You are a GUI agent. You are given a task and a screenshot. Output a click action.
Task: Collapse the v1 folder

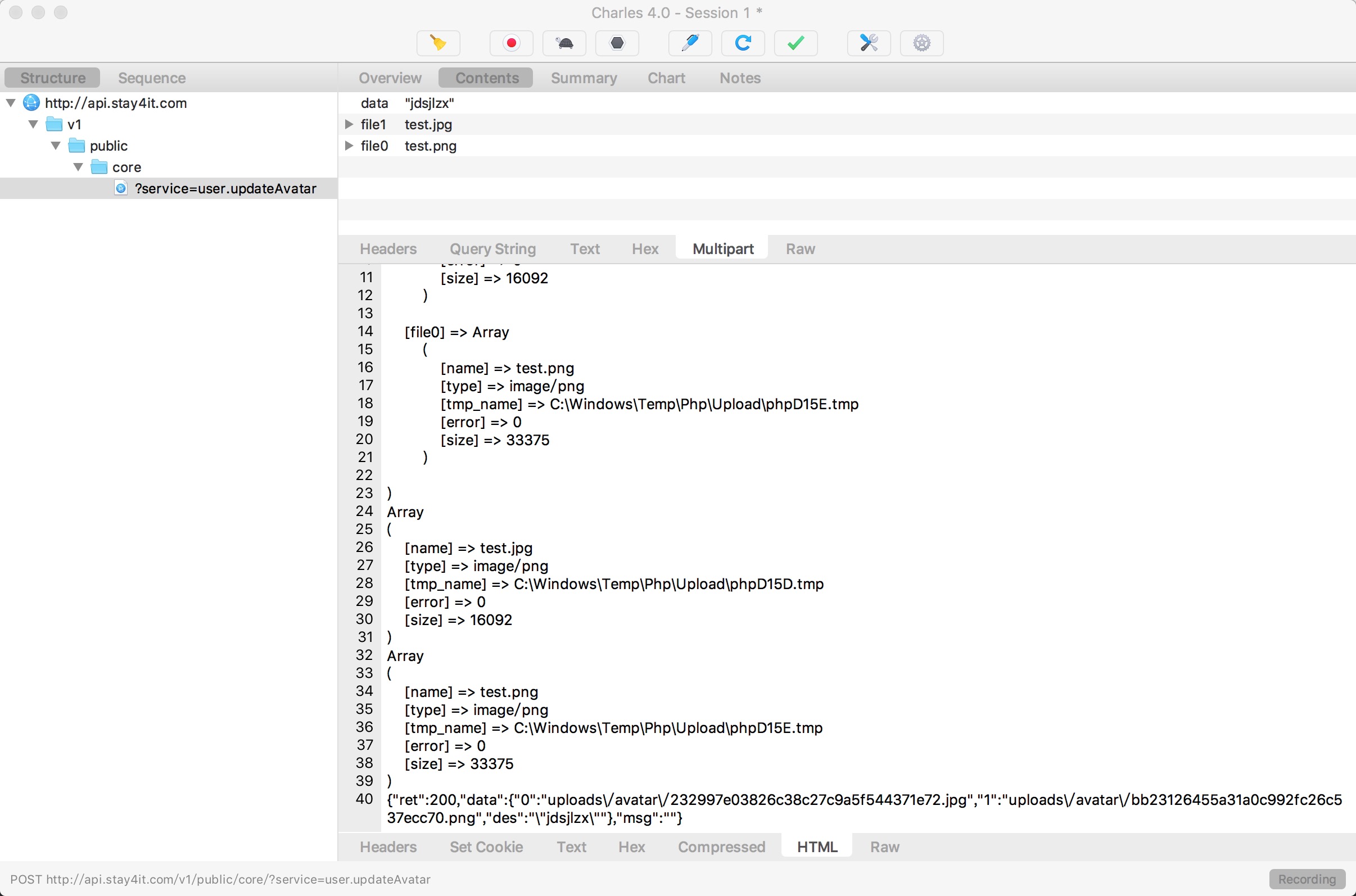33,124
